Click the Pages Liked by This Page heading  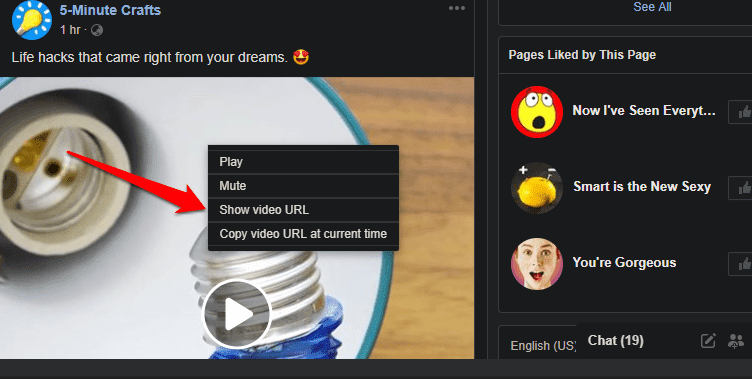[x=582, y=55]
